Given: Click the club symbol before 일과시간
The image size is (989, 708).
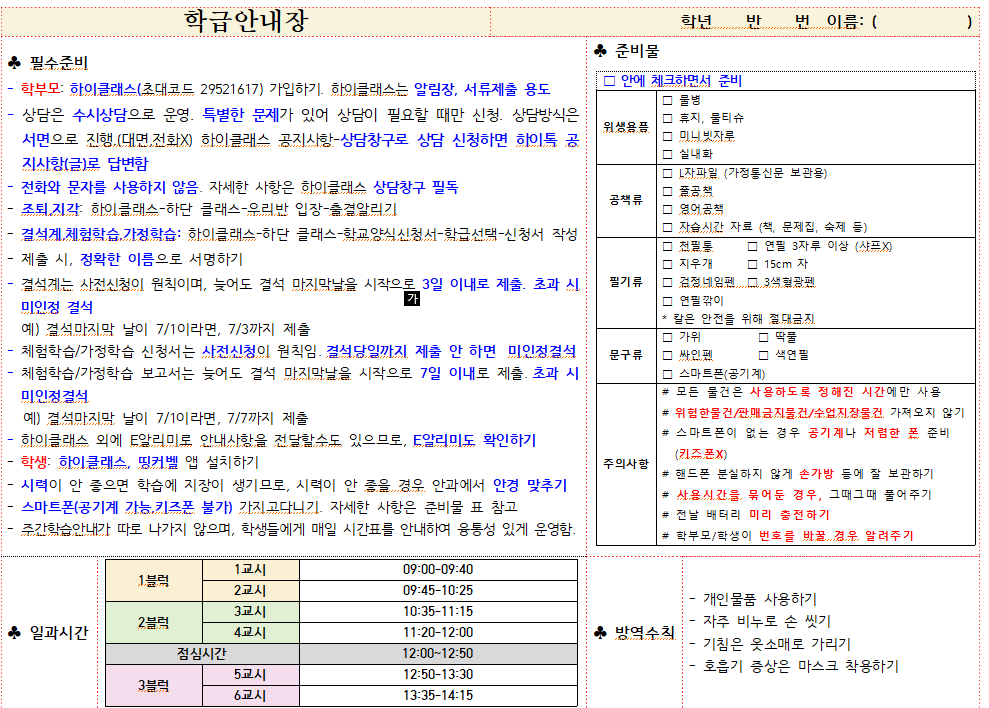Looking at the screenshot, I should 15,632.
